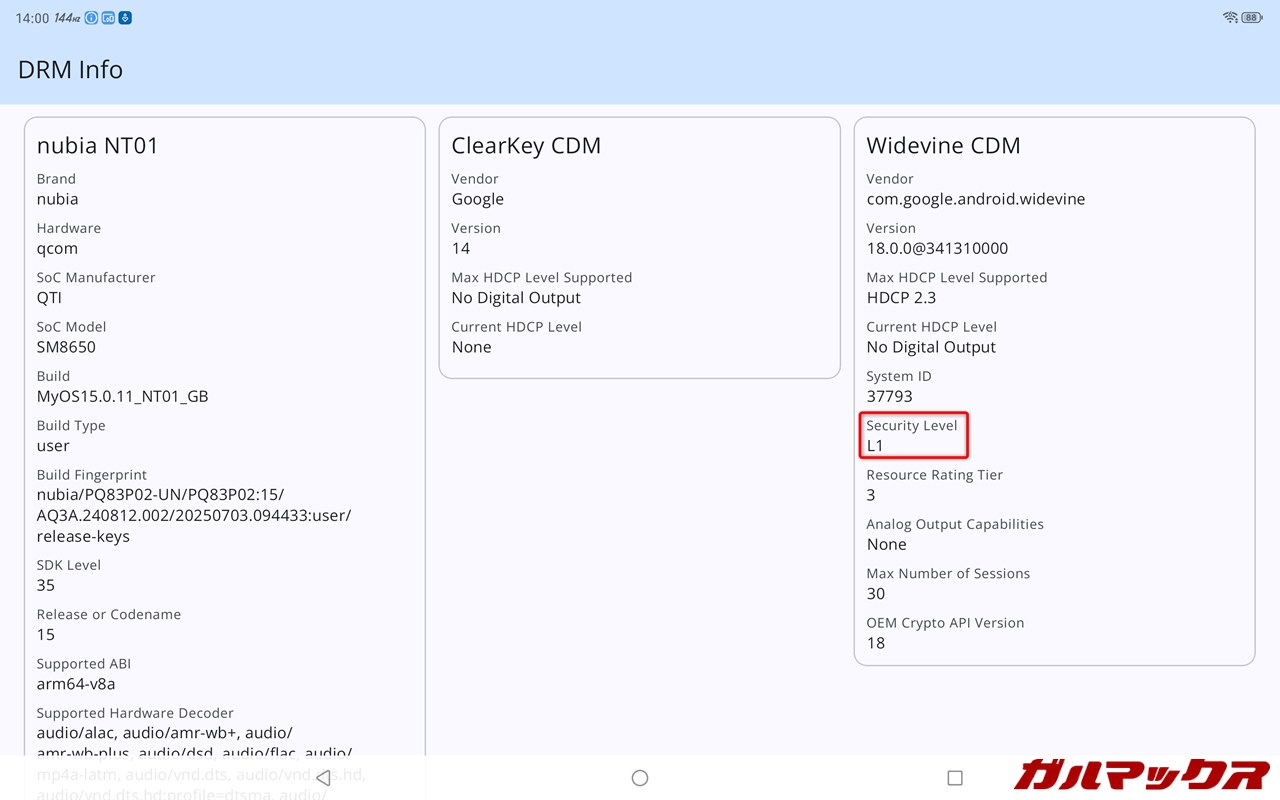Tap the Analog Output Capabilities label
The width and height of the screenshot is (1280, 800).
pyautogui.click(x=955, y=524)
